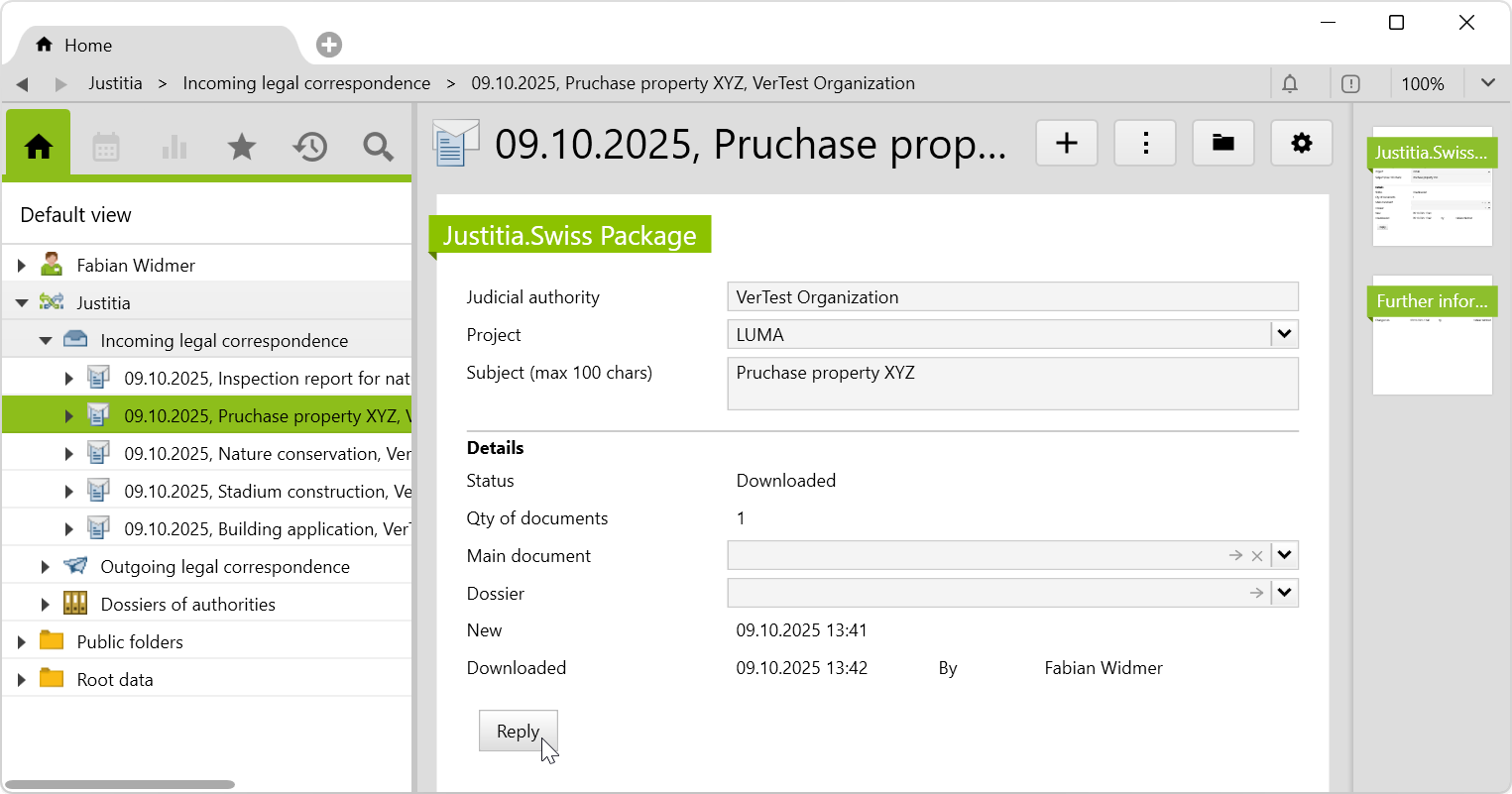
Task: Open the Main document dropdown arrow
Action: 1284,555
